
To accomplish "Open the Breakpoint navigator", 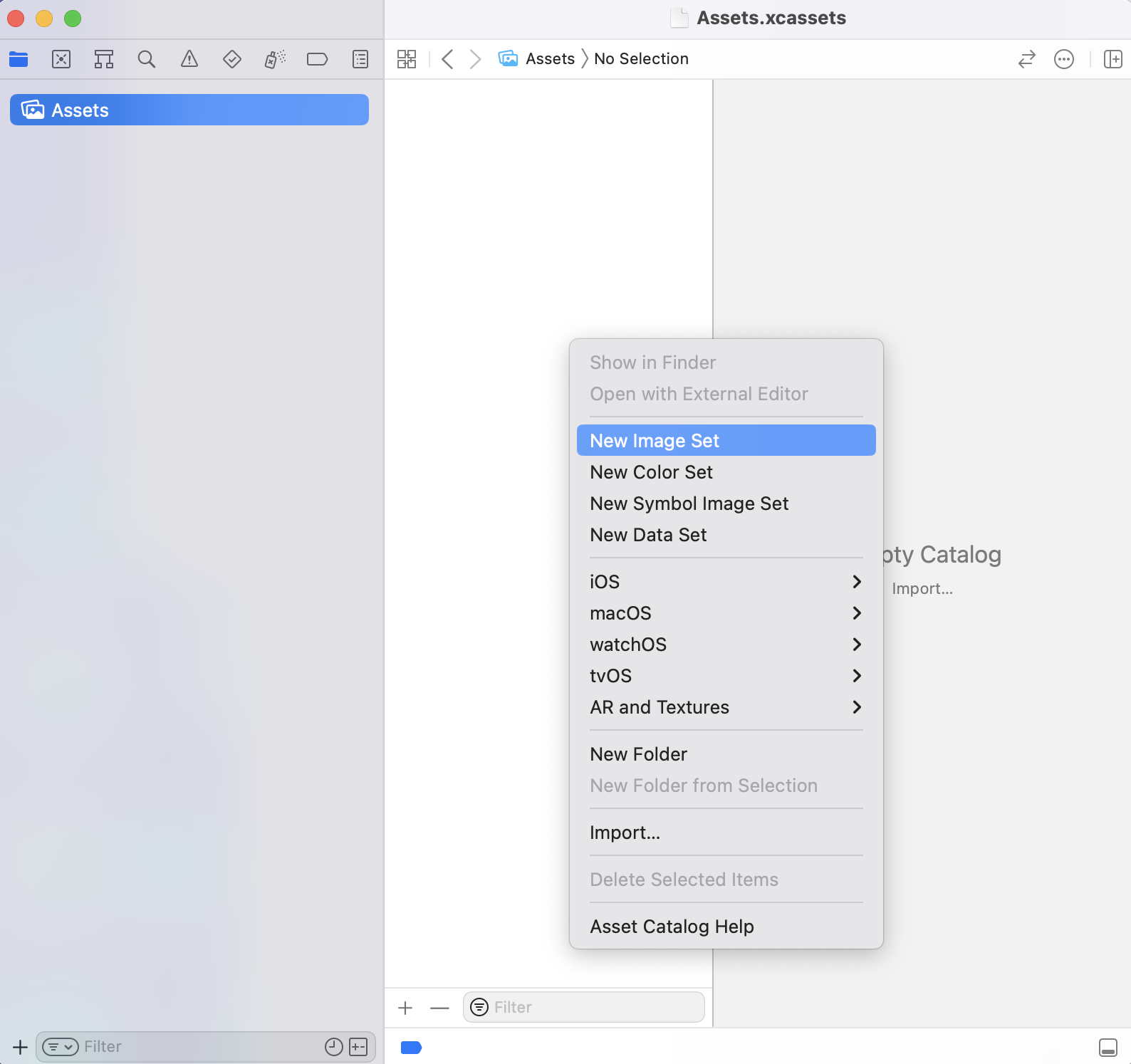I will (x=317, y=59).
